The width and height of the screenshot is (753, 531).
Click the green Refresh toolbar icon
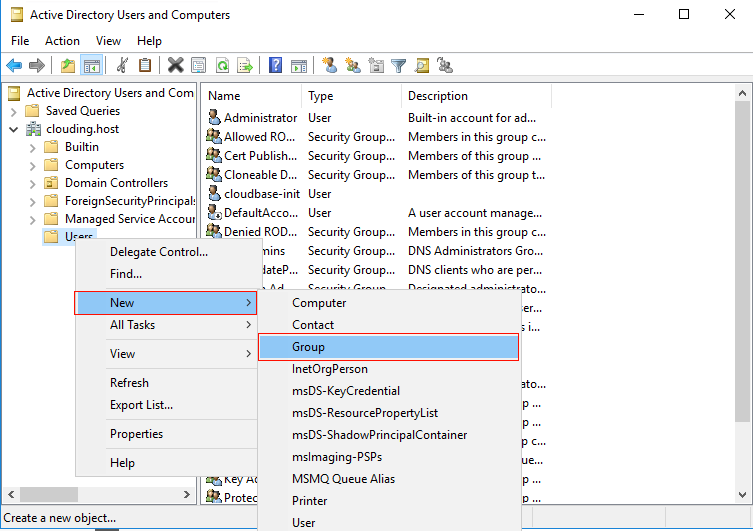click(222, 65)
